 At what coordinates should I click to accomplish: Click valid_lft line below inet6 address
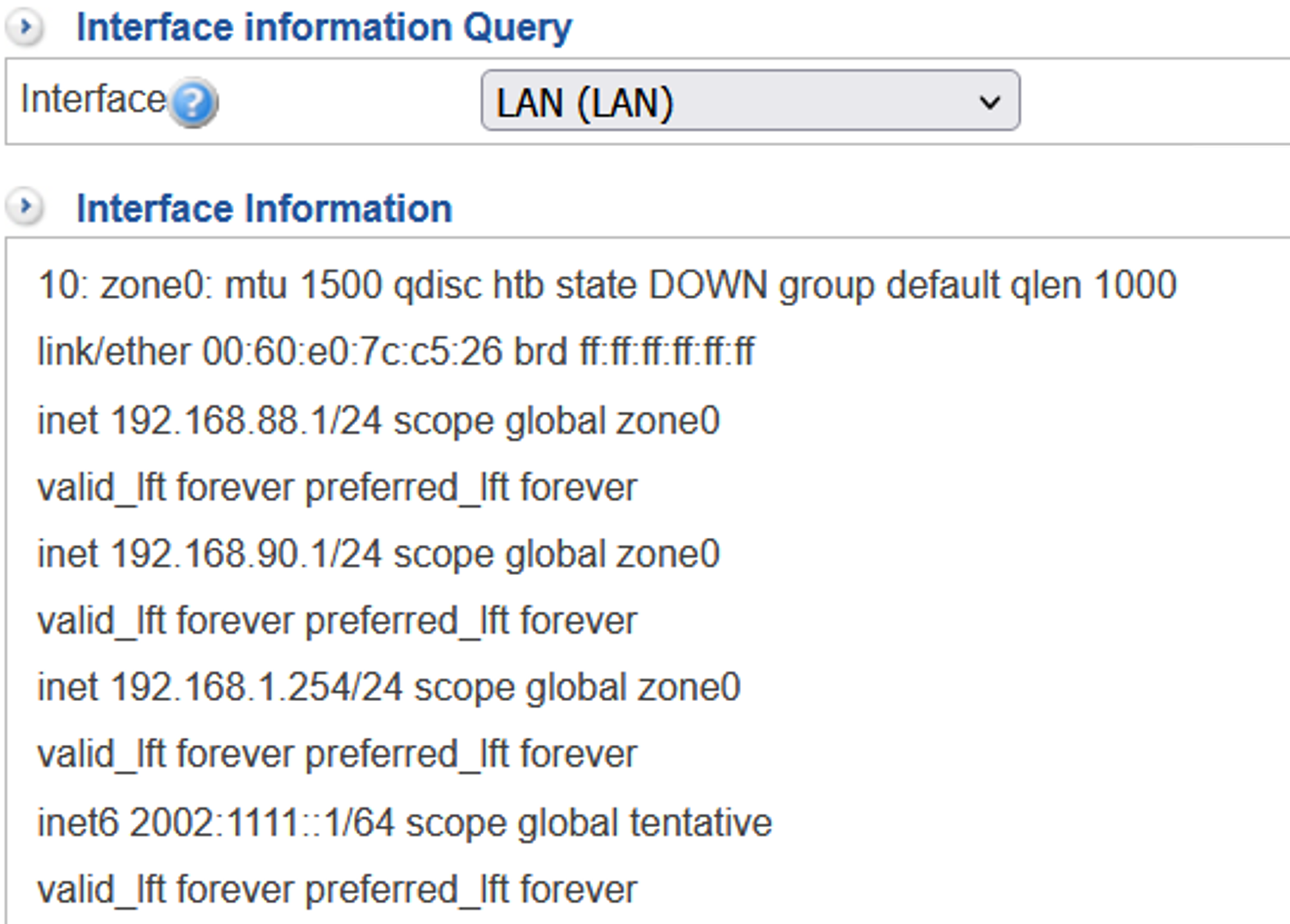coord(337,890)
